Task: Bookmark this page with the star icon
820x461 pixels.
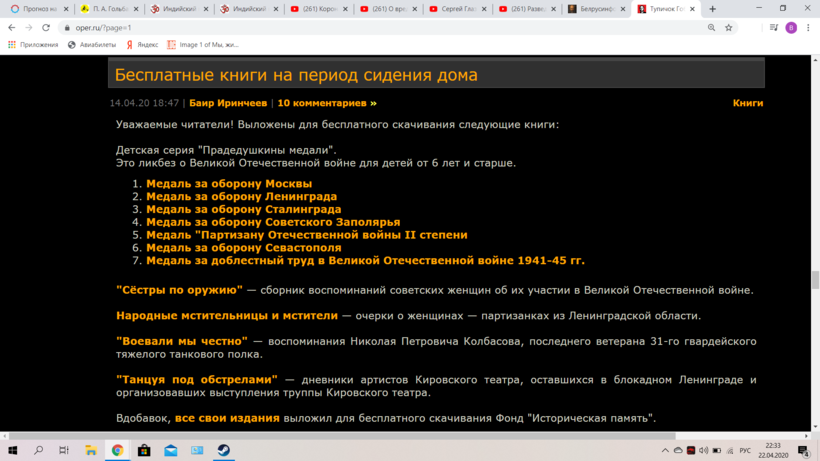Action: pyautogui.click(x=729, y=28)
